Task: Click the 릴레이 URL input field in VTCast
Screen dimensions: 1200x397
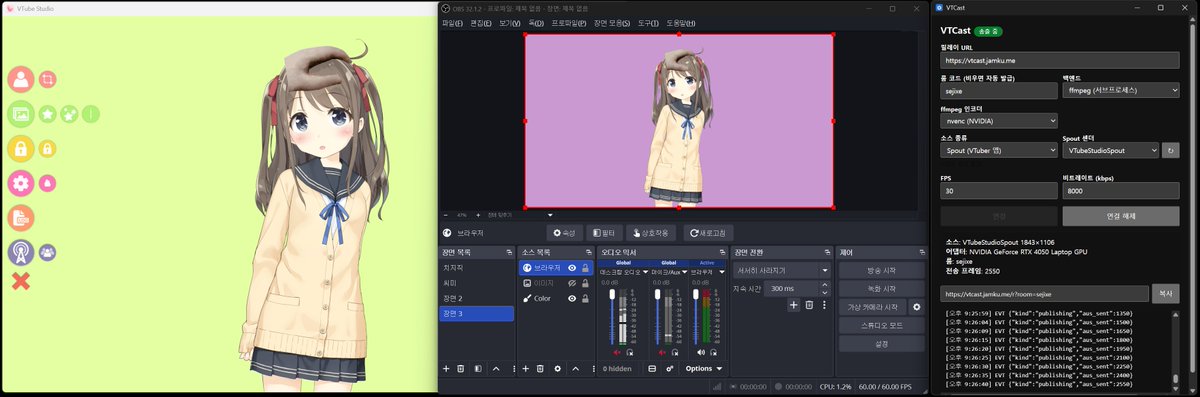Action: click(1060, 61)
